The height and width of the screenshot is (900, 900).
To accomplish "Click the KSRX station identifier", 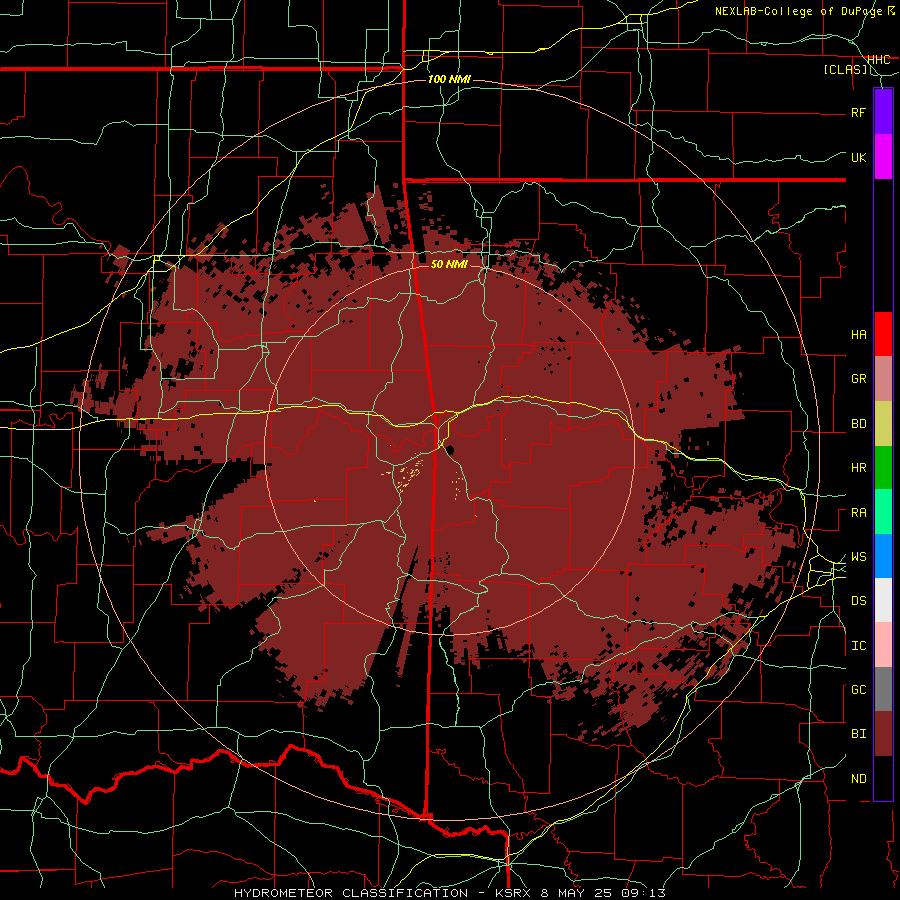I will (514, 893).
